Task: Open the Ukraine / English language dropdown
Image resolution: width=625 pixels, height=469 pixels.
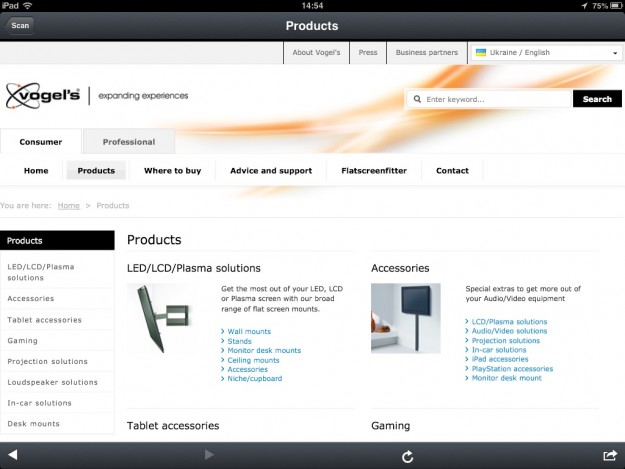Action: point(546,53)
